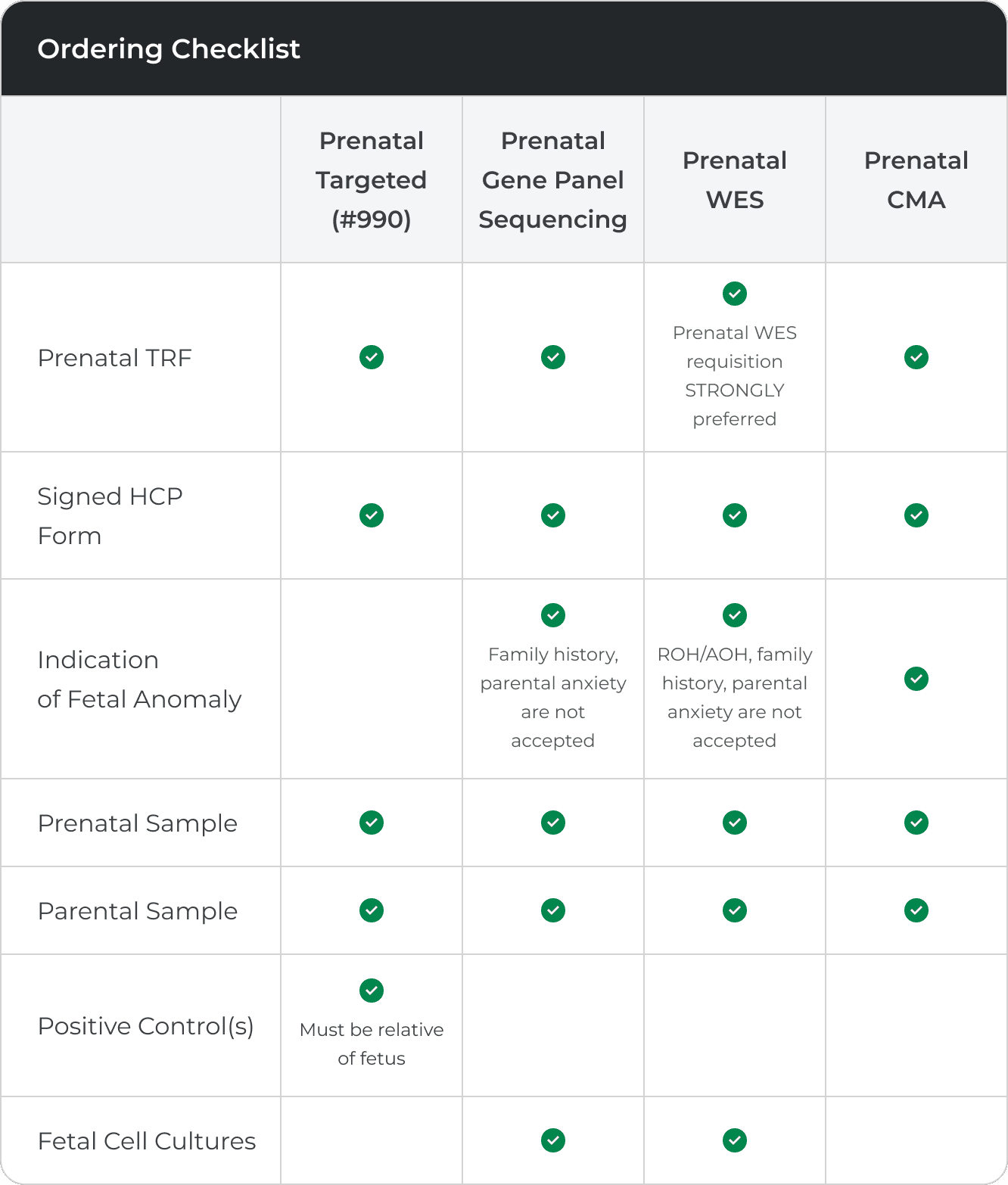Click Positive Control(s) checkmark above relative note
Viewport: 1008px width, 1185px height.
tap(372, 991)
